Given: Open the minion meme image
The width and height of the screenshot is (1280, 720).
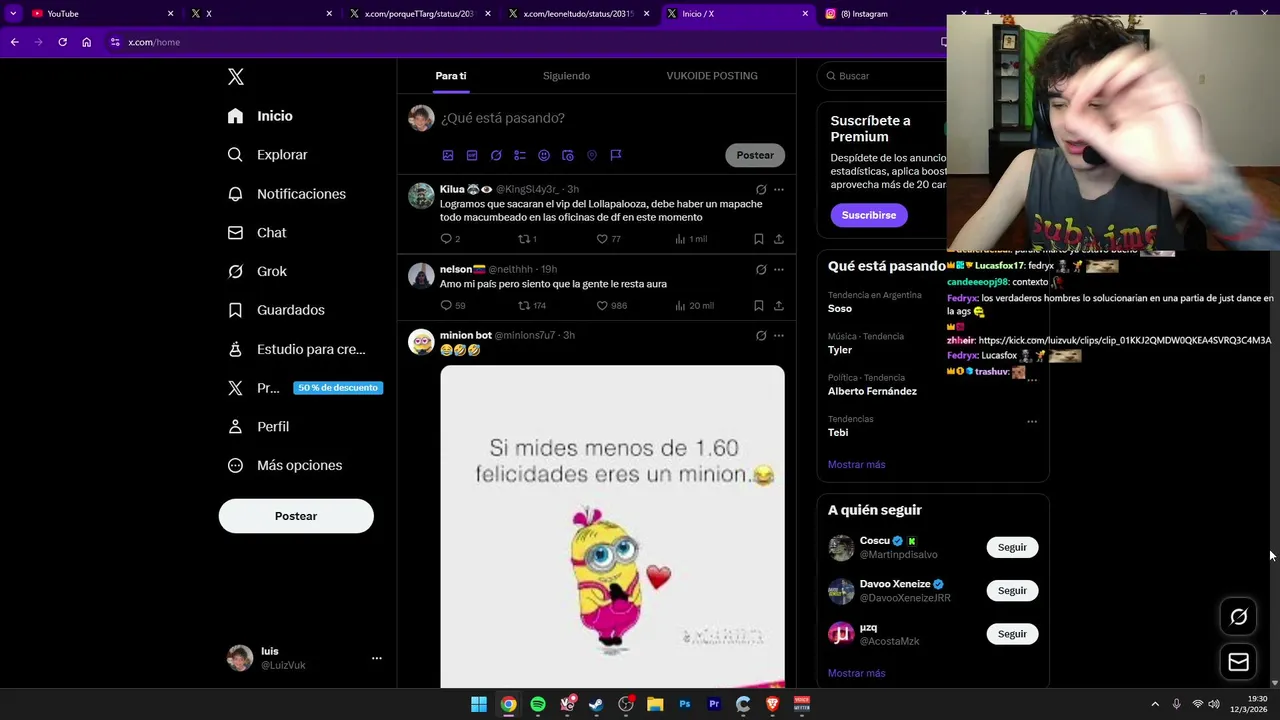Looking at the screenshot, I should coord(612,526).
